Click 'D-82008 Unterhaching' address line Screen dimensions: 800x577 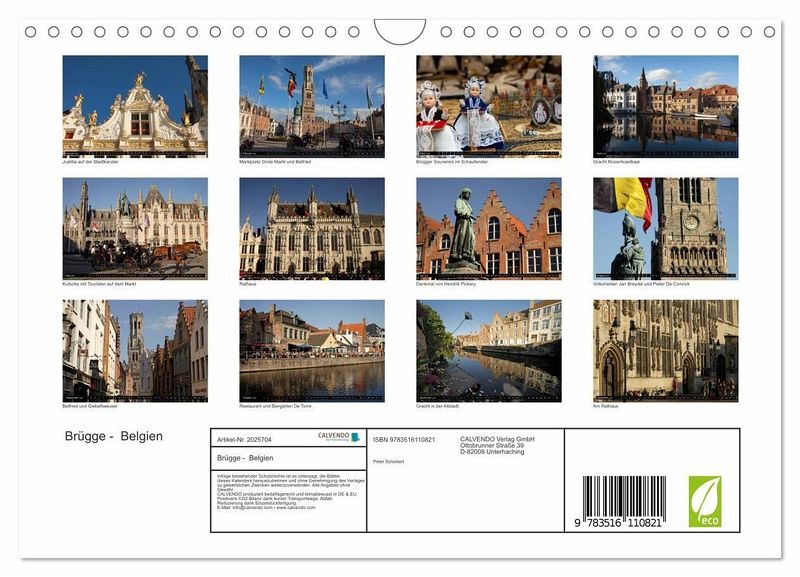pos(492,451)
